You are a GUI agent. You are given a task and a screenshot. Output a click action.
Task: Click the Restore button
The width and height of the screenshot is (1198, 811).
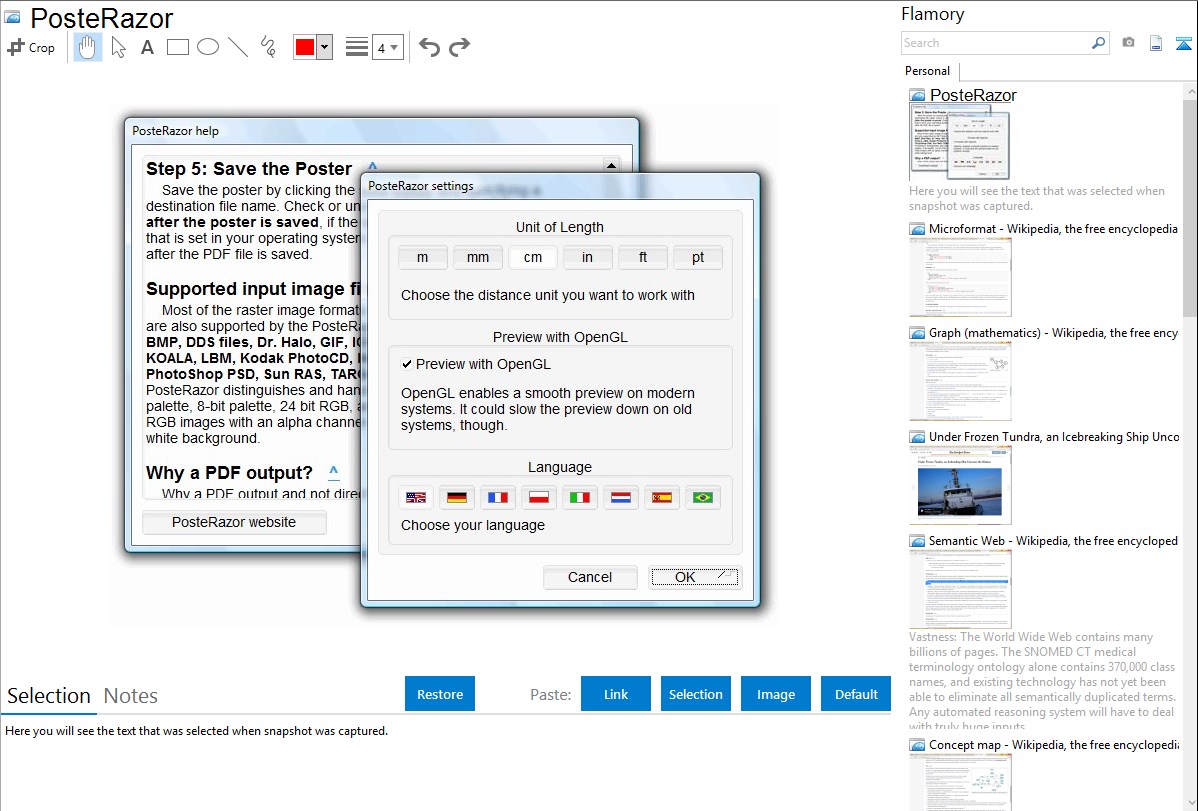[x=440, y=694]
